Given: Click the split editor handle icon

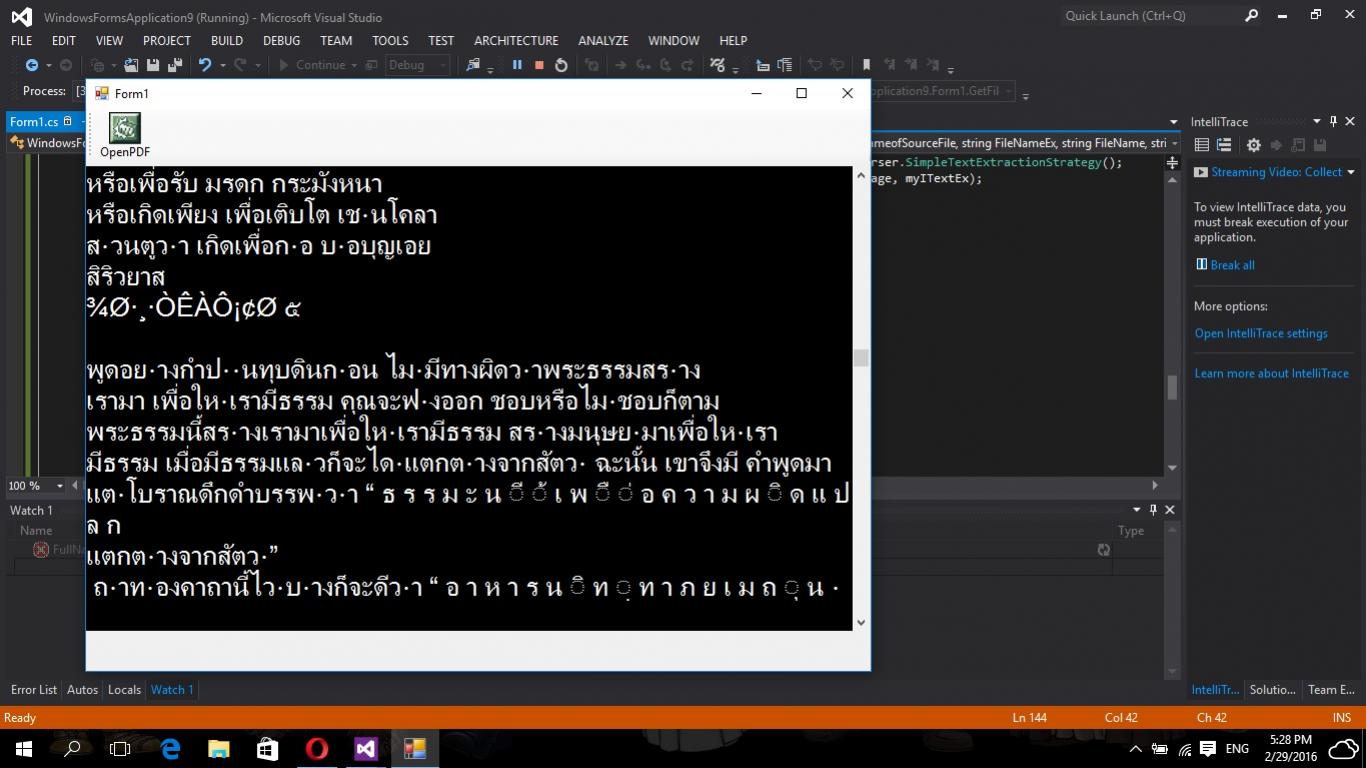Looking at the screenshot, I should [x=1172, y=161].
